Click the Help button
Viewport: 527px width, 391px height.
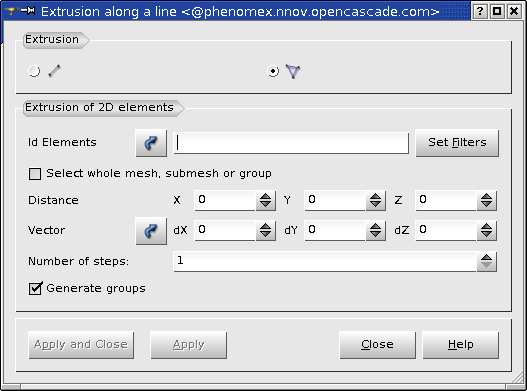click(x=460, y=345)
